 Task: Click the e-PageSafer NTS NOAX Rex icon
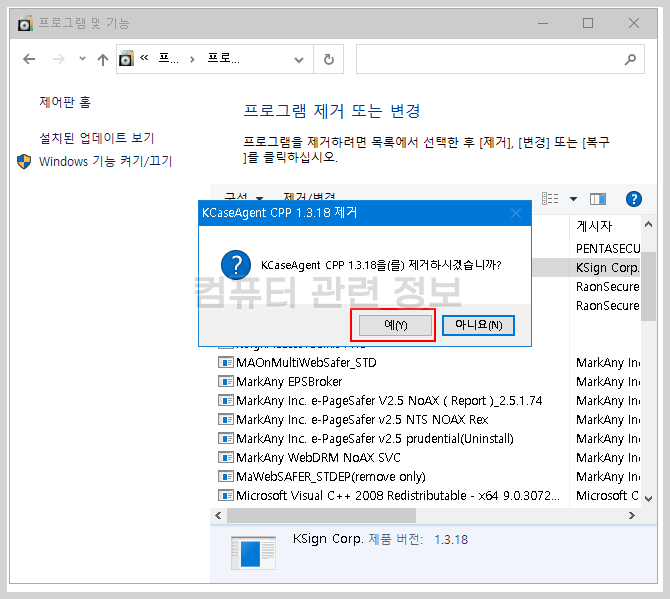click(x=226, y=420)
